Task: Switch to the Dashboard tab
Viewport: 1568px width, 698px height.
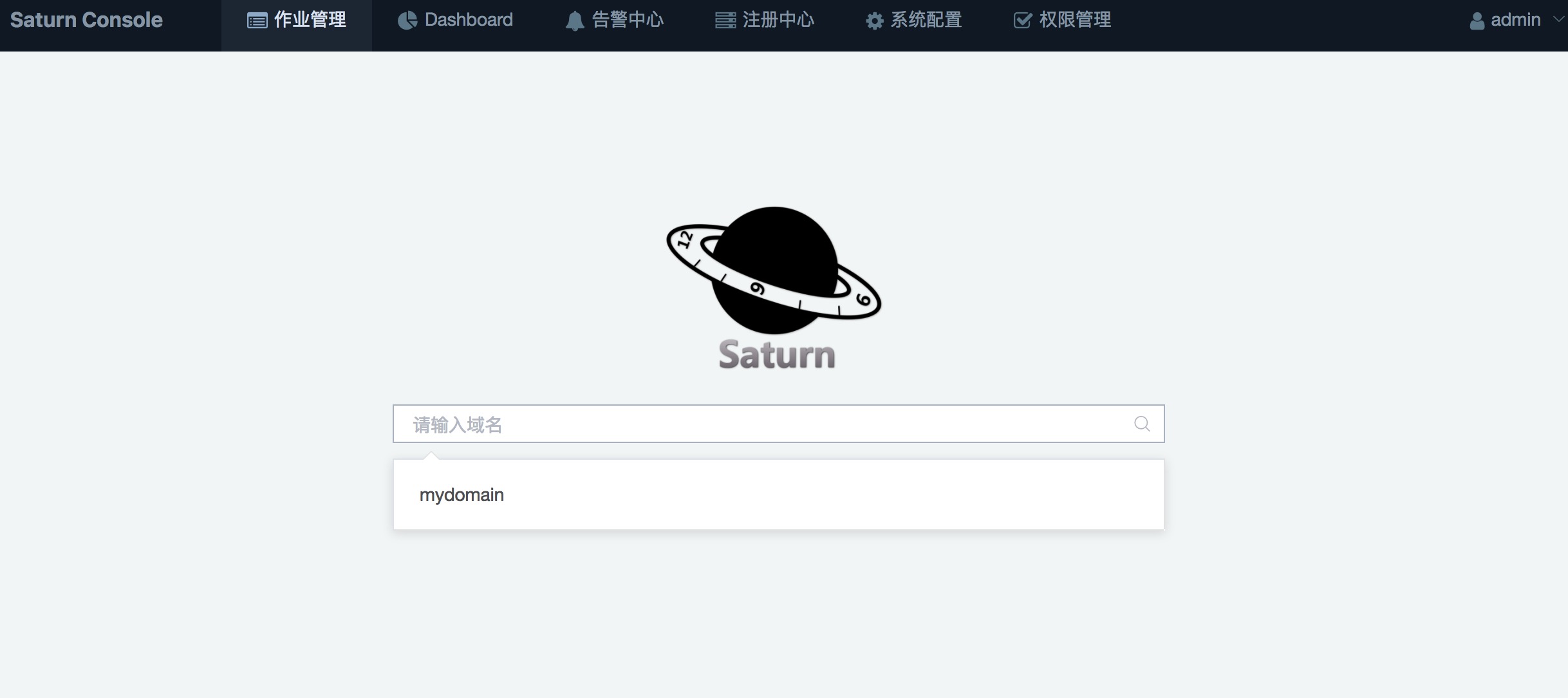Action: click(469, 20)
